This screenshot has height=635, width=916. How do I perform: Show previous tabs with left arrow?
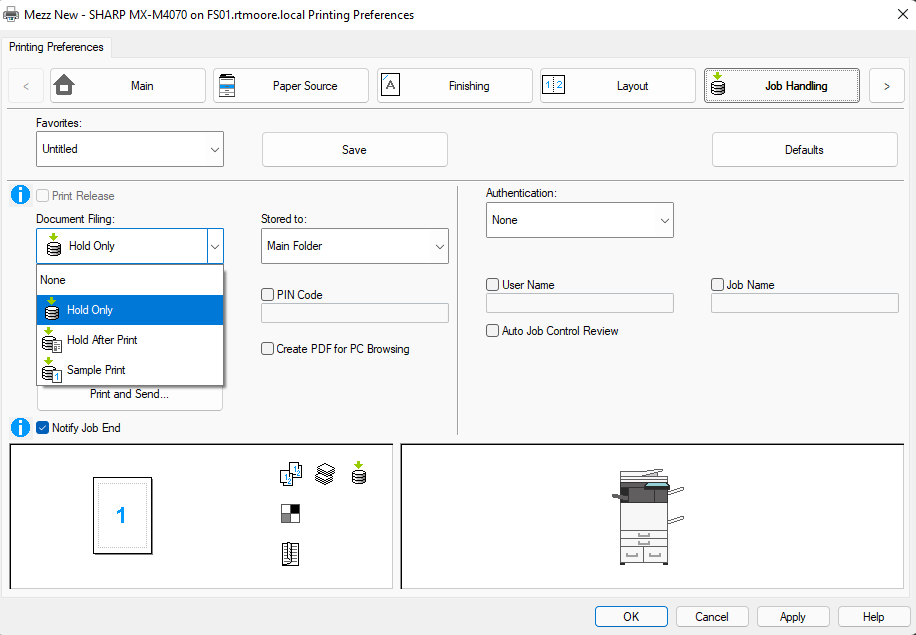click(x=26, y=86)
